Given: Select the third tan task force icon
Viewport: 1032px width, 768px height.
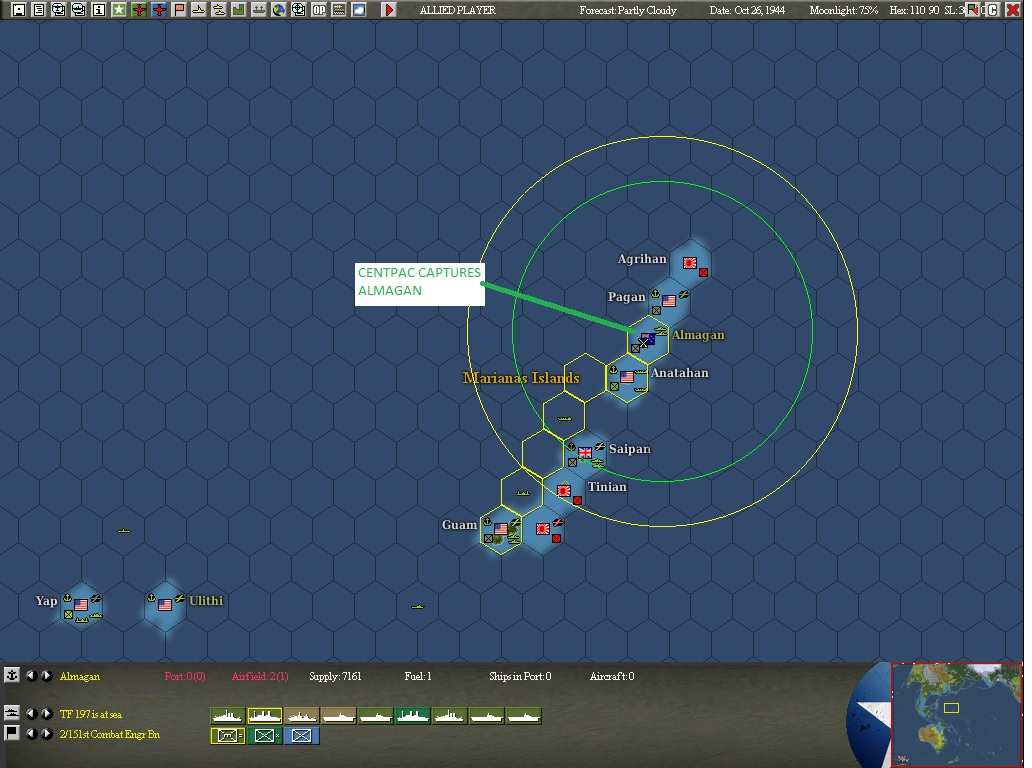Looking at the screenshot, I should coord(301,716).
